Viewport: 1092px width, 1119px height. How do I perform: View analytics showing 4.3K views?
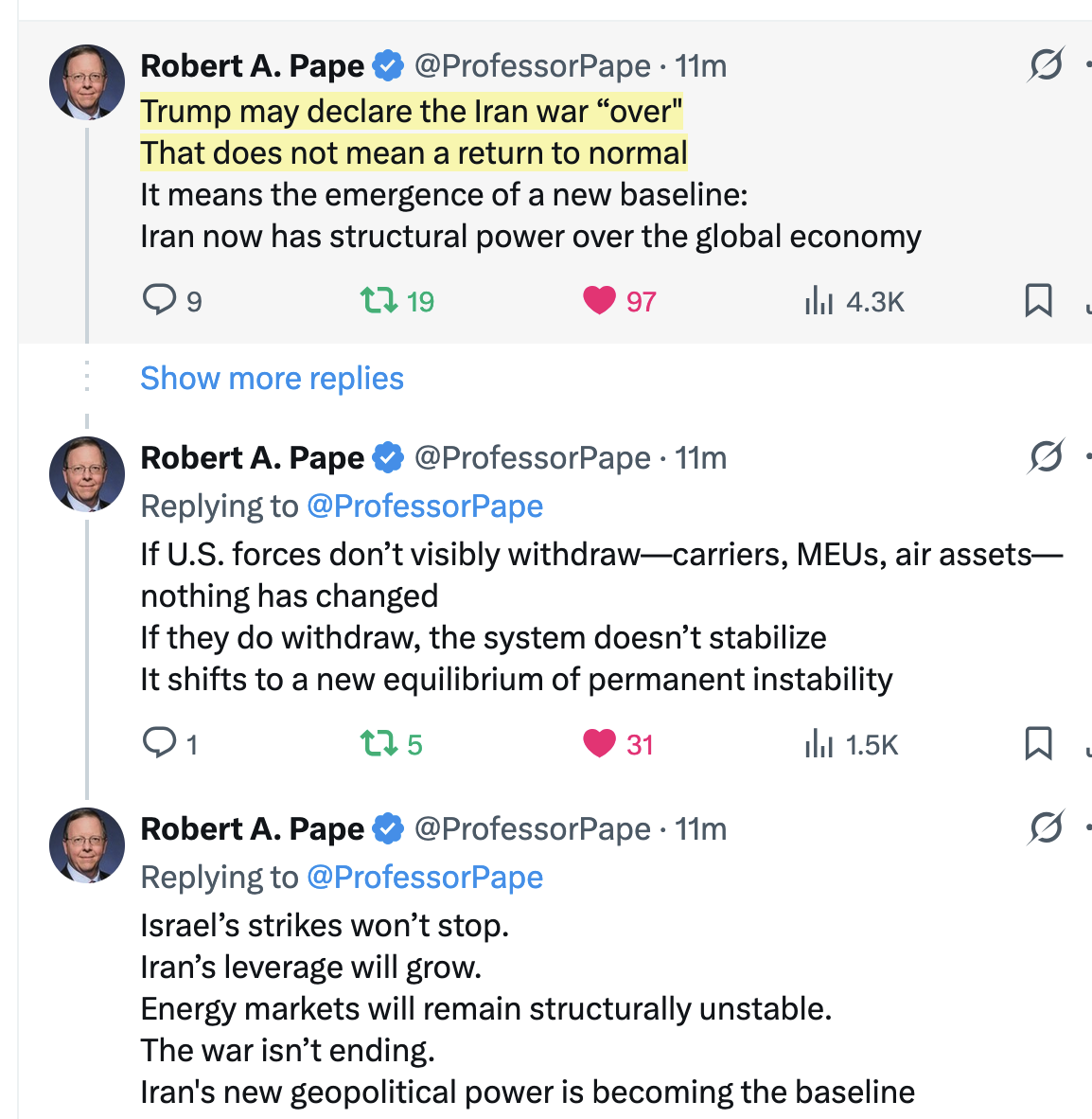[819, 301]
